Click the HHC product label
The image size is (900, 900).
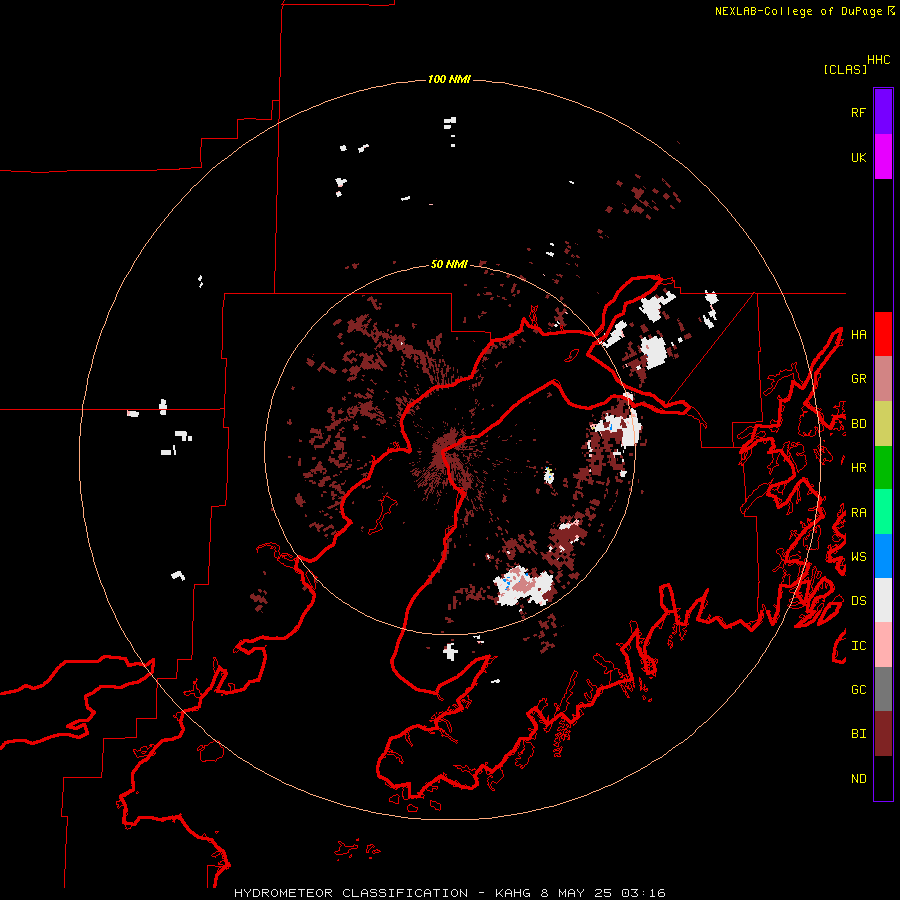click(x=878, y=60)
